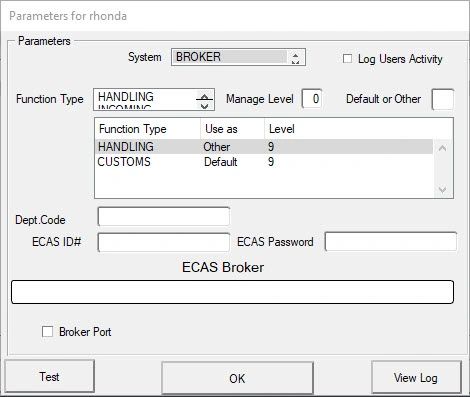Click the Test button
Image resolution: width=470 pixels, height=397 pixels.
(x=49, y=376)
